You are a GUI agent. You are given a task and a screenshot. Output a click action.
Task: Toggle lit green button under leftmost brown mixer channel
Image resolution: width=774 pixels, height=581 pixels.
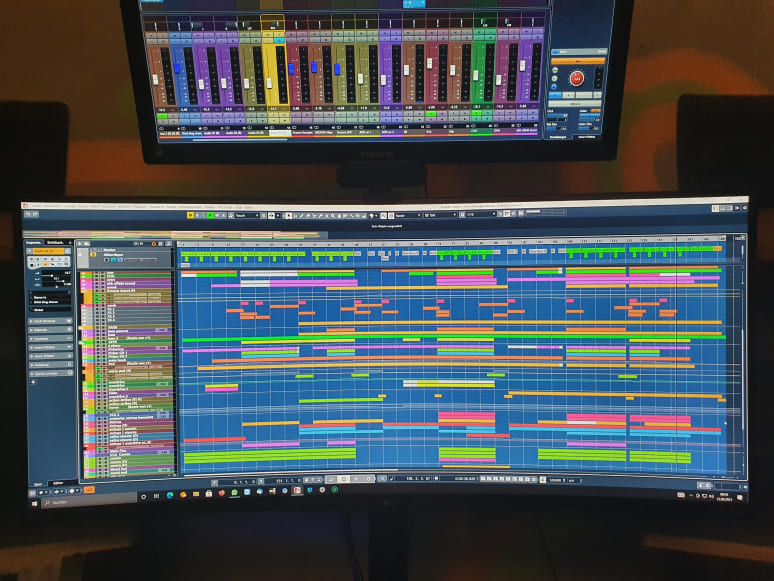pyautogui.click(x=161, y=116)
